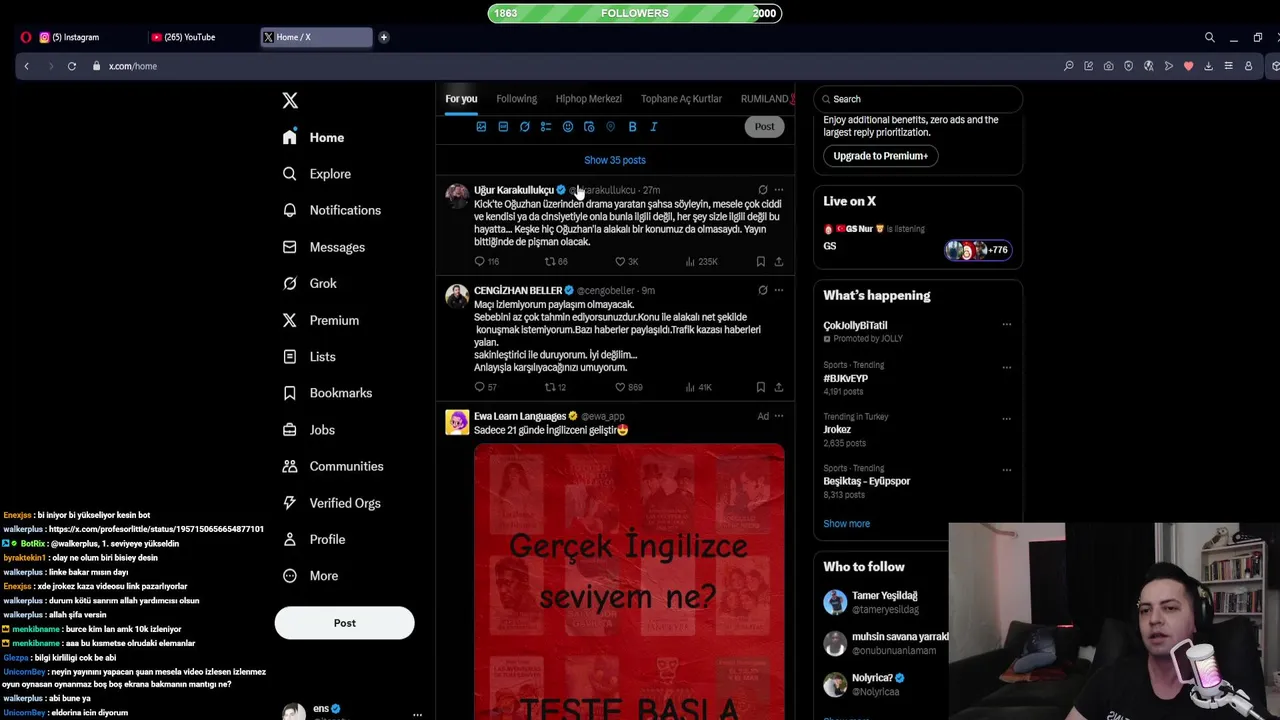
Task: Add a poll in the composer toolbar
Action: pos(546,127)
